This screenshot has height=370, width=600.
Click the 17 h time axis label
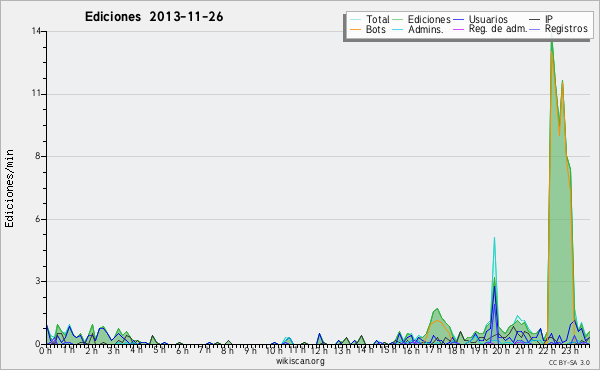coord(433,350)
